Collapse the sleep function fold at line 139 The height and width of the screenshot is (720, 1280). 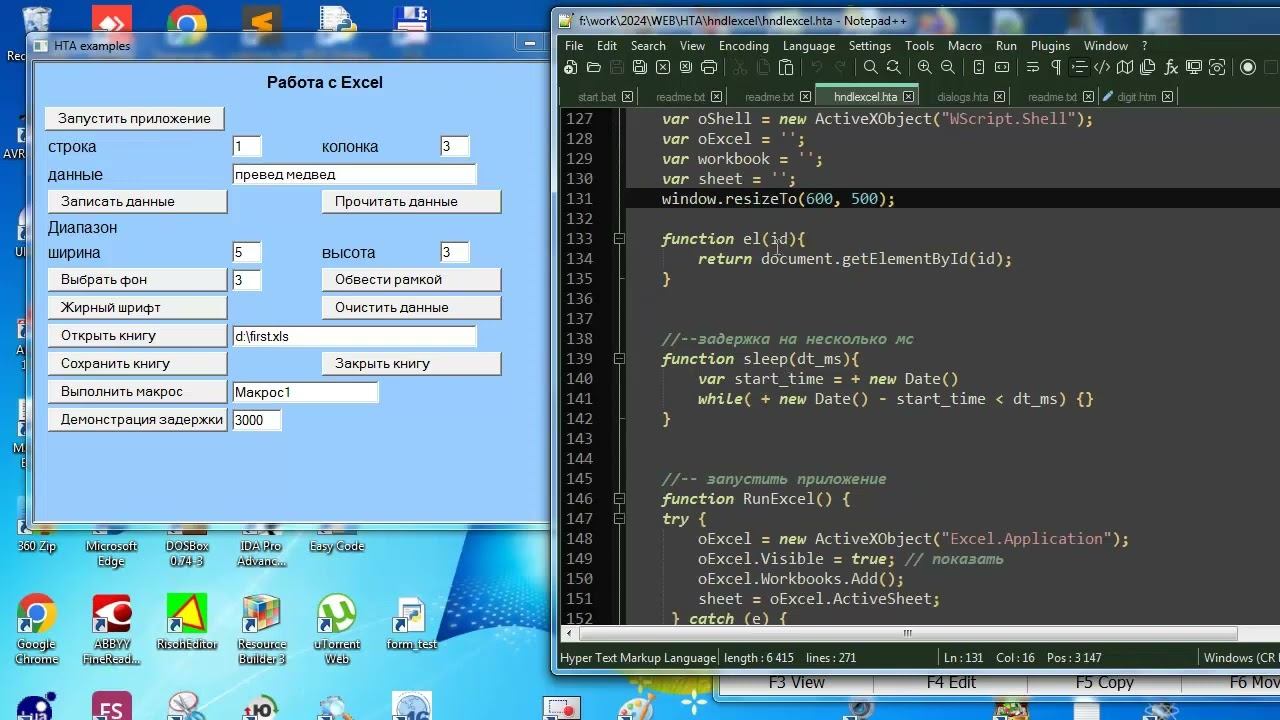click(x=619, y=359)
